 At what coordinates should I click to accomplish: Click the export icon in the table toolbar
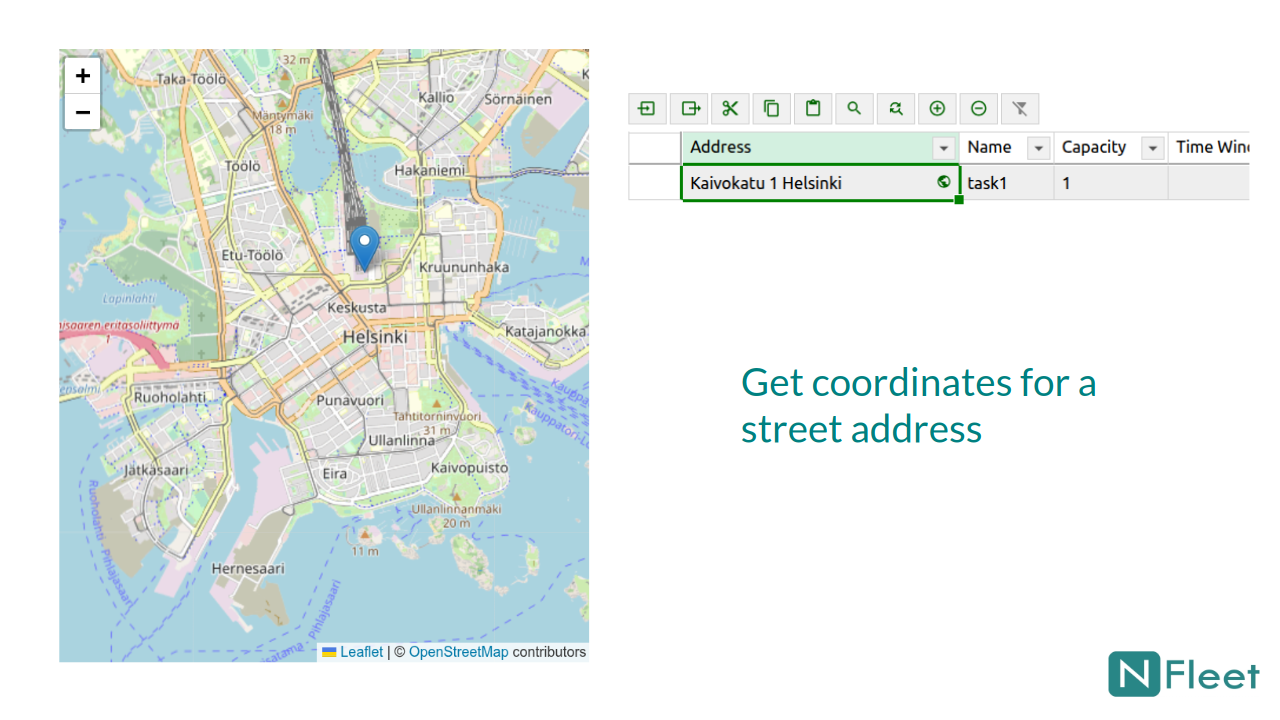pos(689,109)
